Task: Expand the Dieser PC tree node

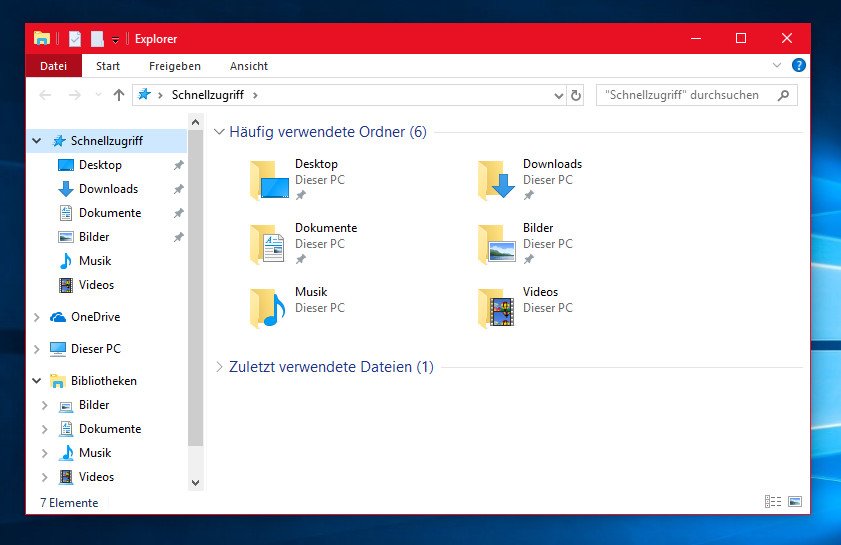Action: pyautogui.click(x=37, y=349)
